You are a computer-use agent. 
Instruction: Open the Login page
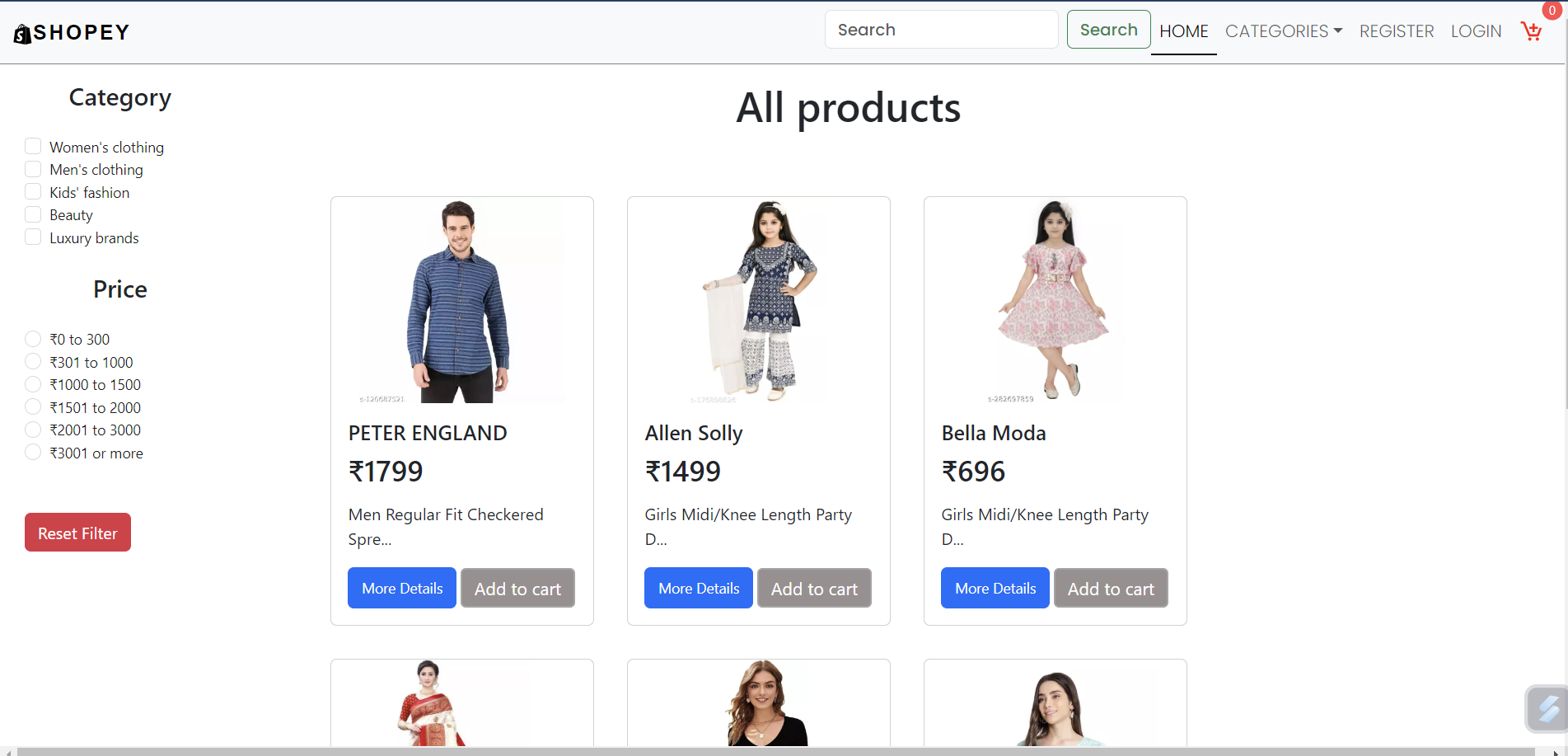(1476, 31)
